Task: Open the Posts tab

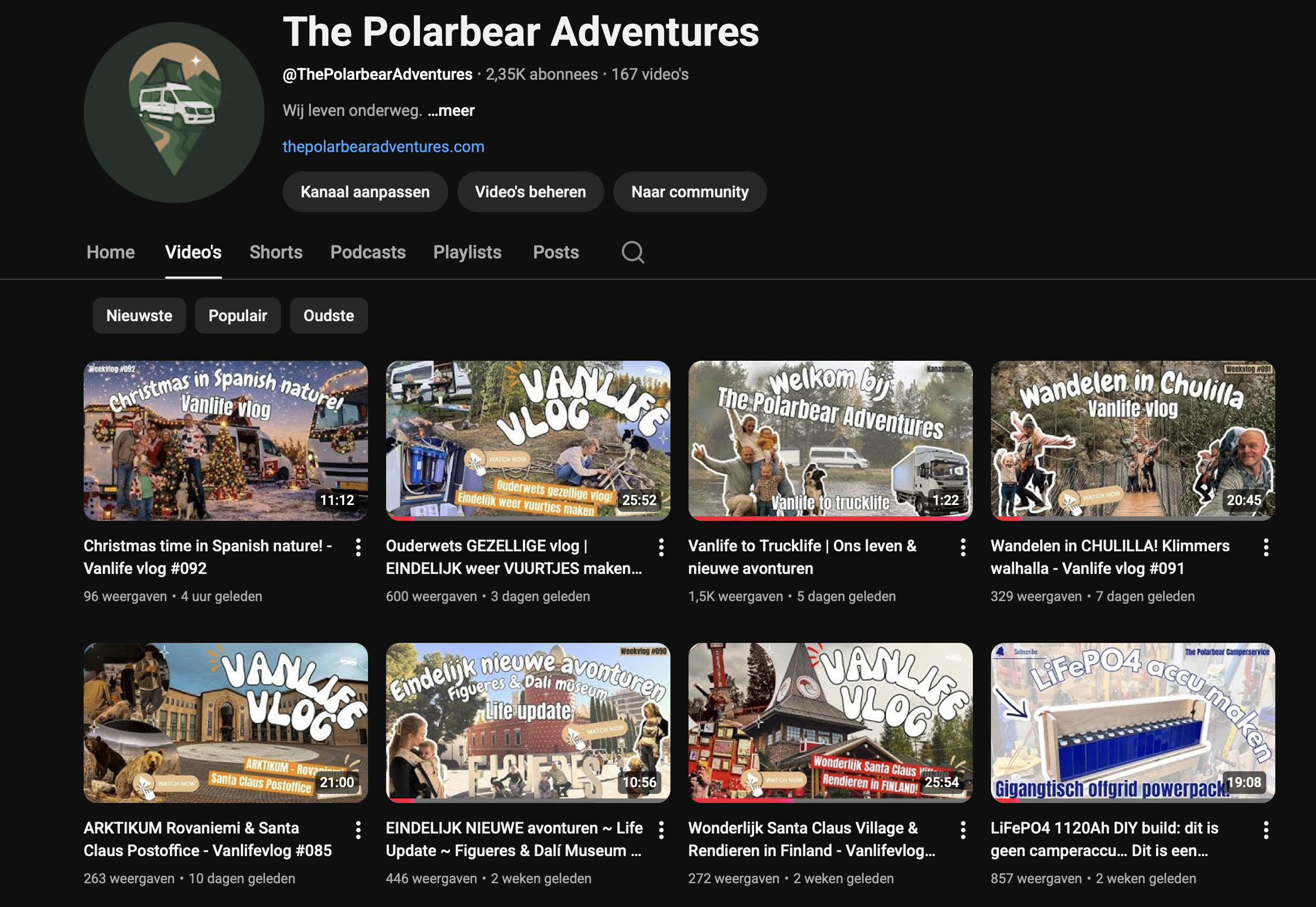Action: click(x=556, y=252)
